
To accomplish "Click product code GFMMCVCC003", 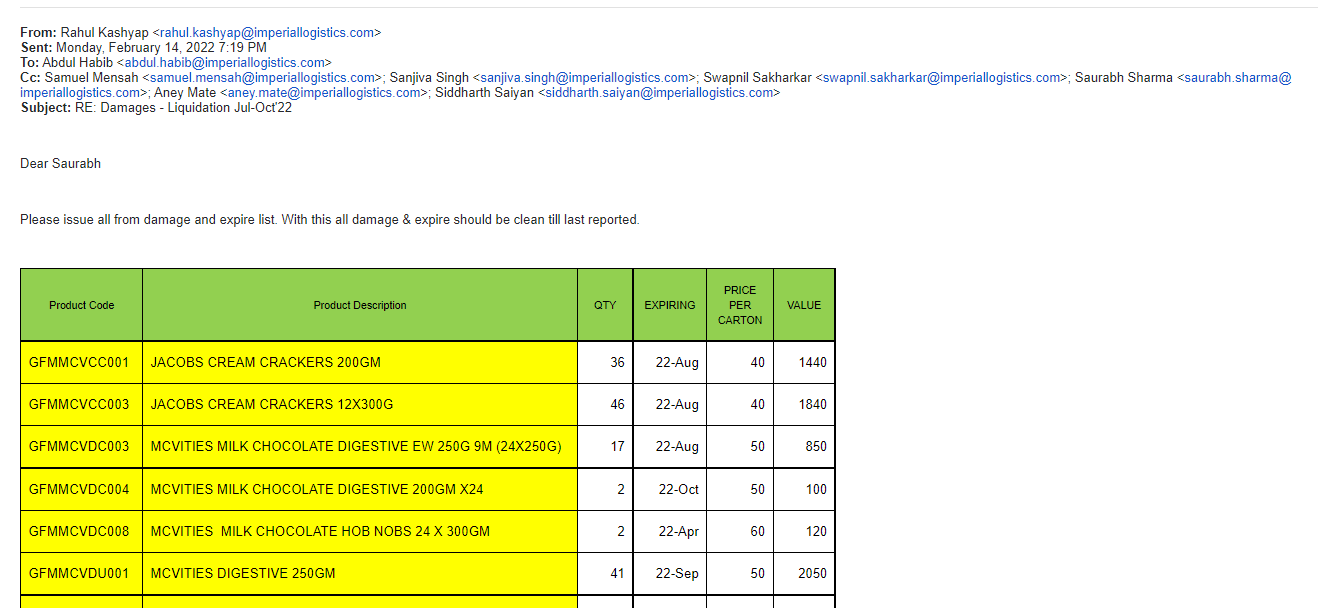I will [79, 404].
